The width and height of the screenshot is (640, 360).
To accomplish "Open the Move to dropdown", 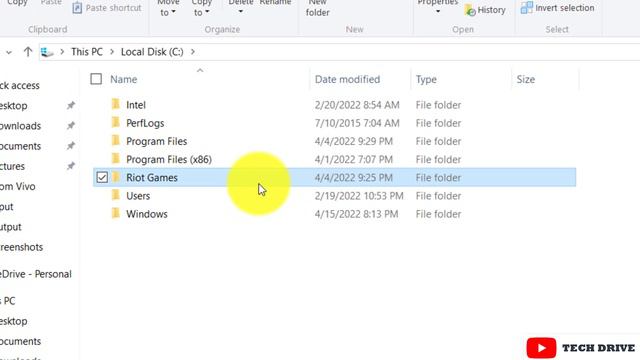I will pyautogui.click(x=168, y=8).
